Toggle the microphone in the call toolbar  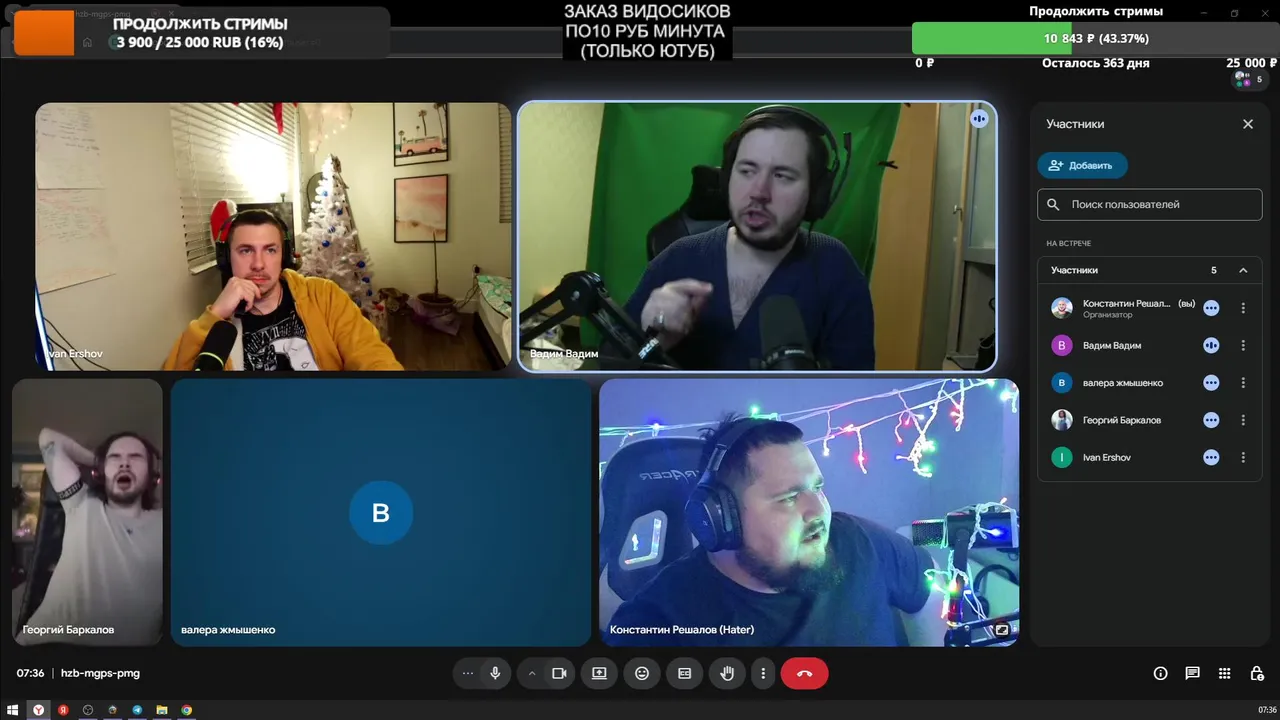(495, 673)
